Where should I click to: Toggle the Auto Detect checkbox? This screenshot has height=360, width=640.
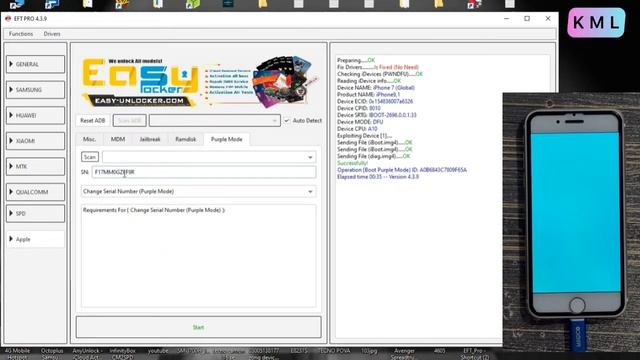[287, 120]
